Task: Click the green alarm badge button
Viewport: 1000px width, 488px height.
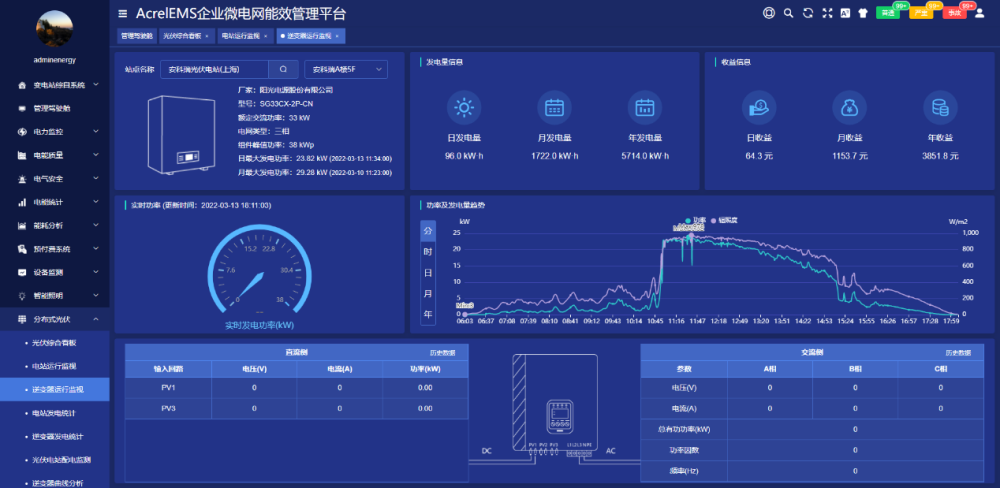Action: [887, 13]
